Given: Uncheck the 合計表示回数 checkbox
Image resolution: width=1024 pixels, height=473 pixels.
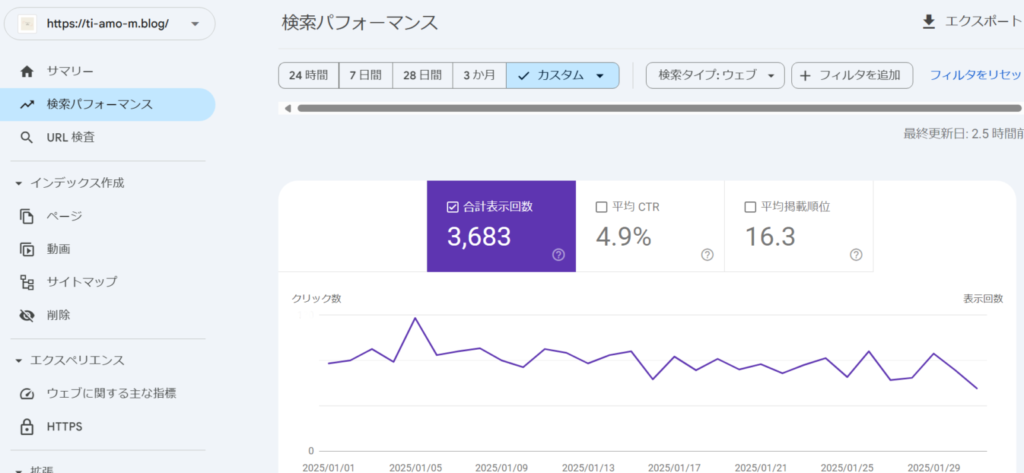Looking at the screenshot, I should tap(452, 207).
